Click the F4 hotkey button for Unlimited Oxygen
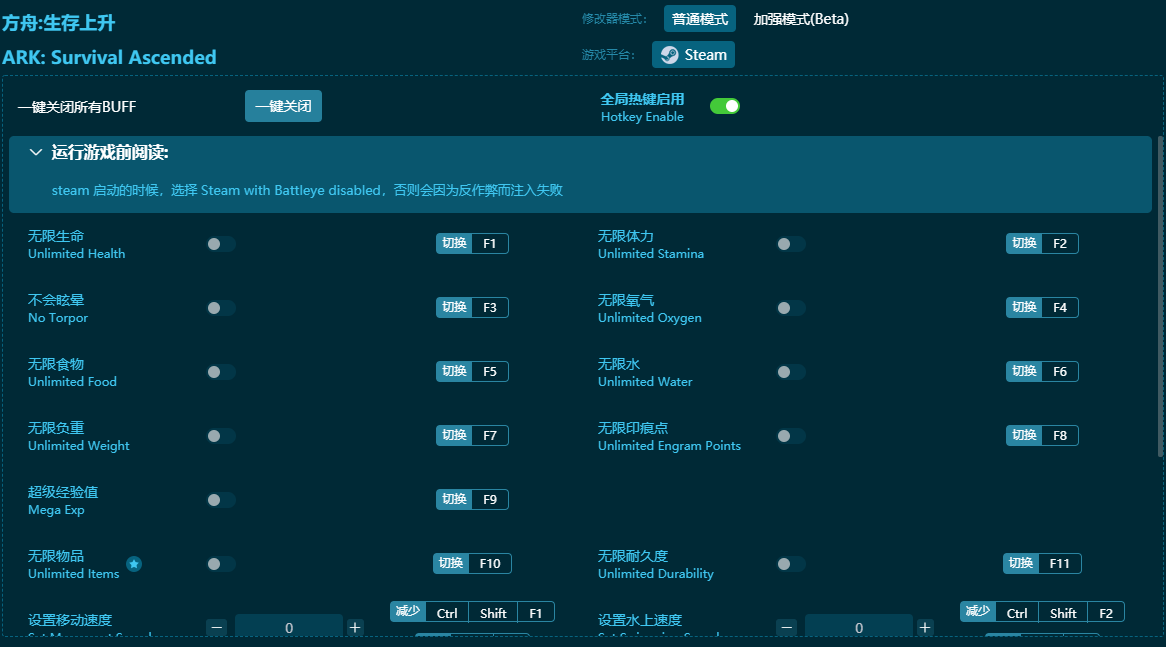Image resolution: width=1166 pixels, height=647 pixels. pos(1042,307)
